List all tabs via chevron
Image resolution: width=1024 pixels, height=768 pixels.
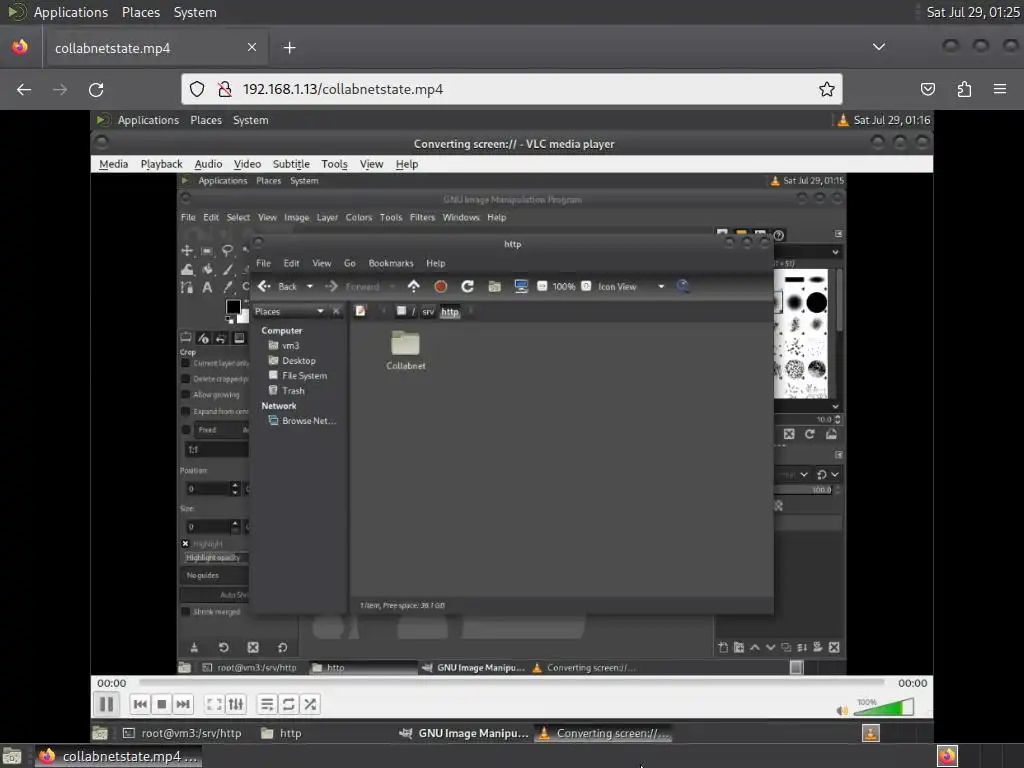click(879, 47)
